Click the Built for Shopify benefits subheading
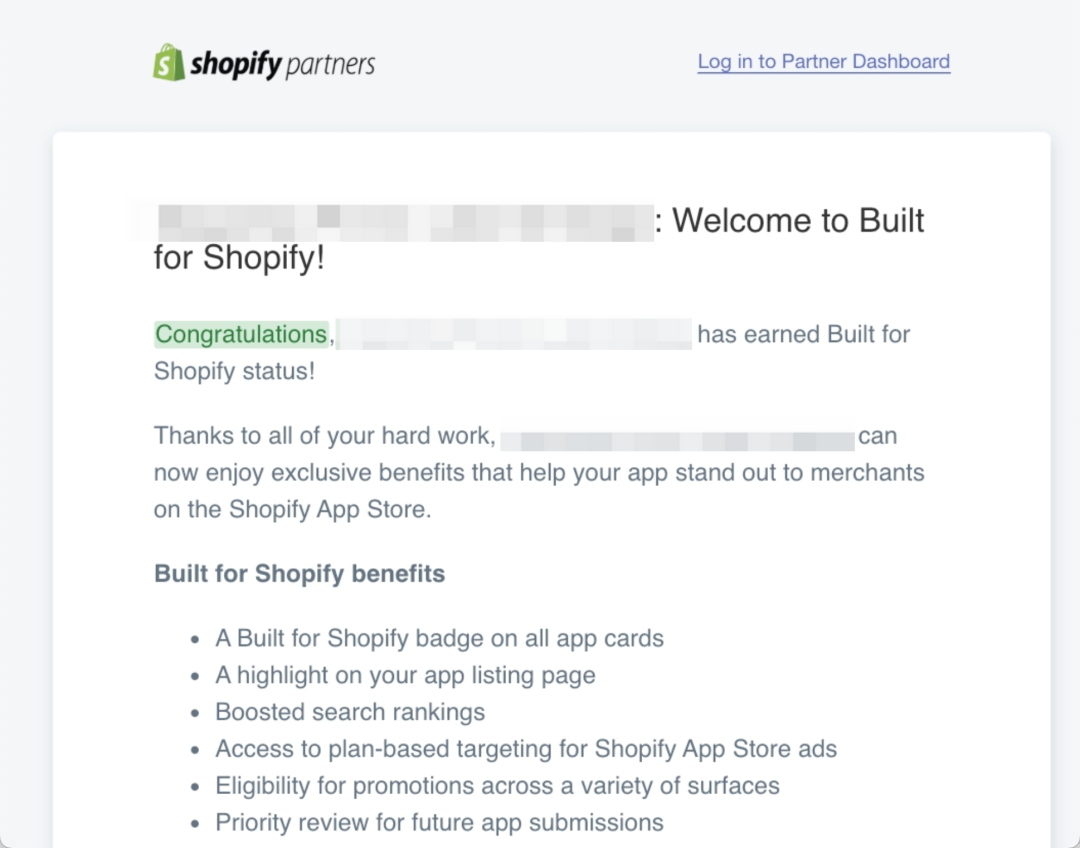This screenshot has width=1080, height=848. [x=300, y=573]
